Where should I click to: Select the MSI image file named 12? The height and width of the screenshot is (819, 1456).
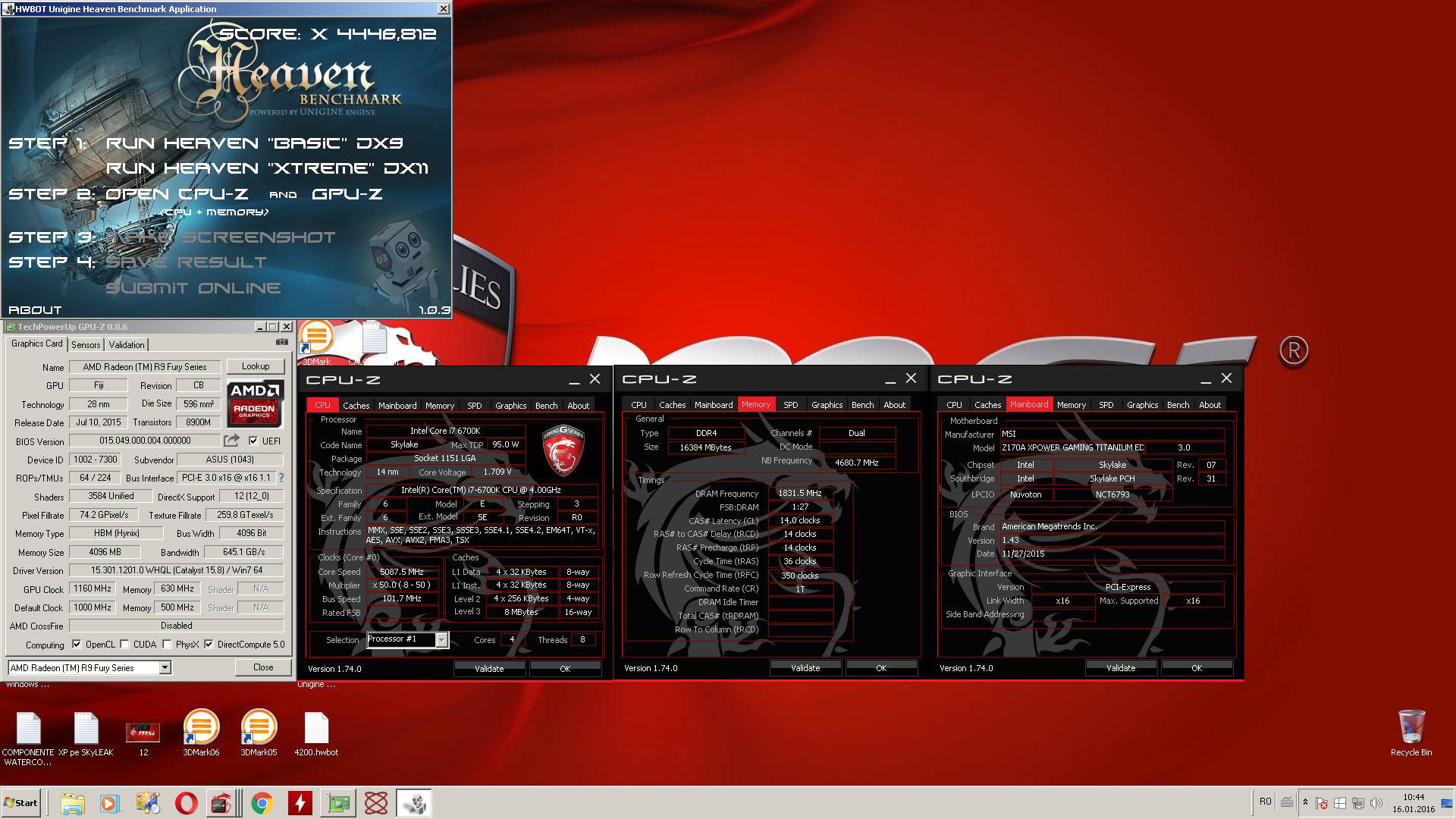pos(143,739)
